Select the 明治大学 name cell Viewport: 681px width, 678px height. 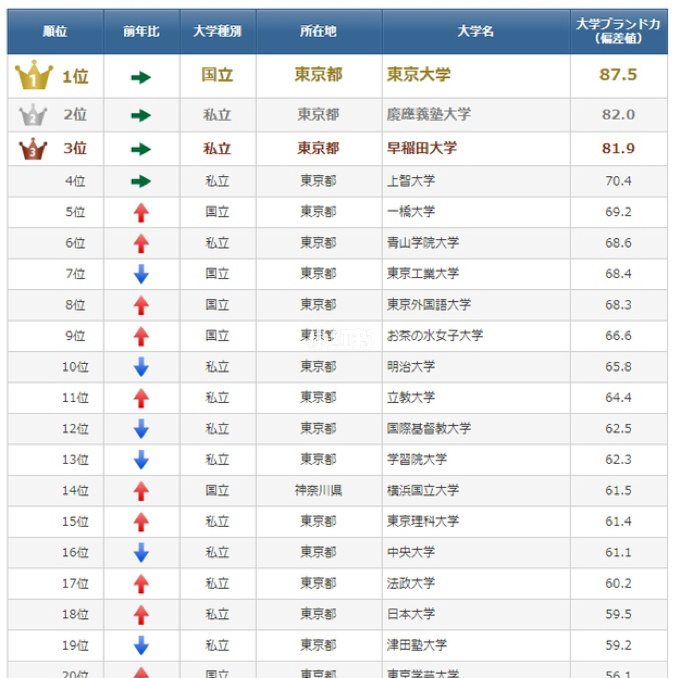pyautogui.click(x=476, y=367)
